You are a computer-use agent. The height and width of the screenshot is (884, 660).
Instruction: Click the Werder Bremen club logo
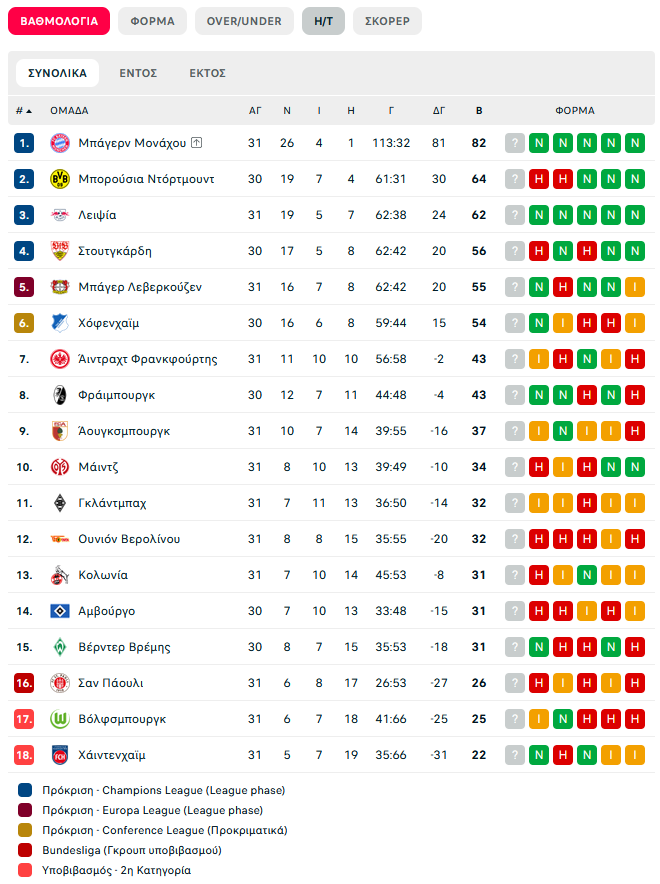[x=59, y=647]
